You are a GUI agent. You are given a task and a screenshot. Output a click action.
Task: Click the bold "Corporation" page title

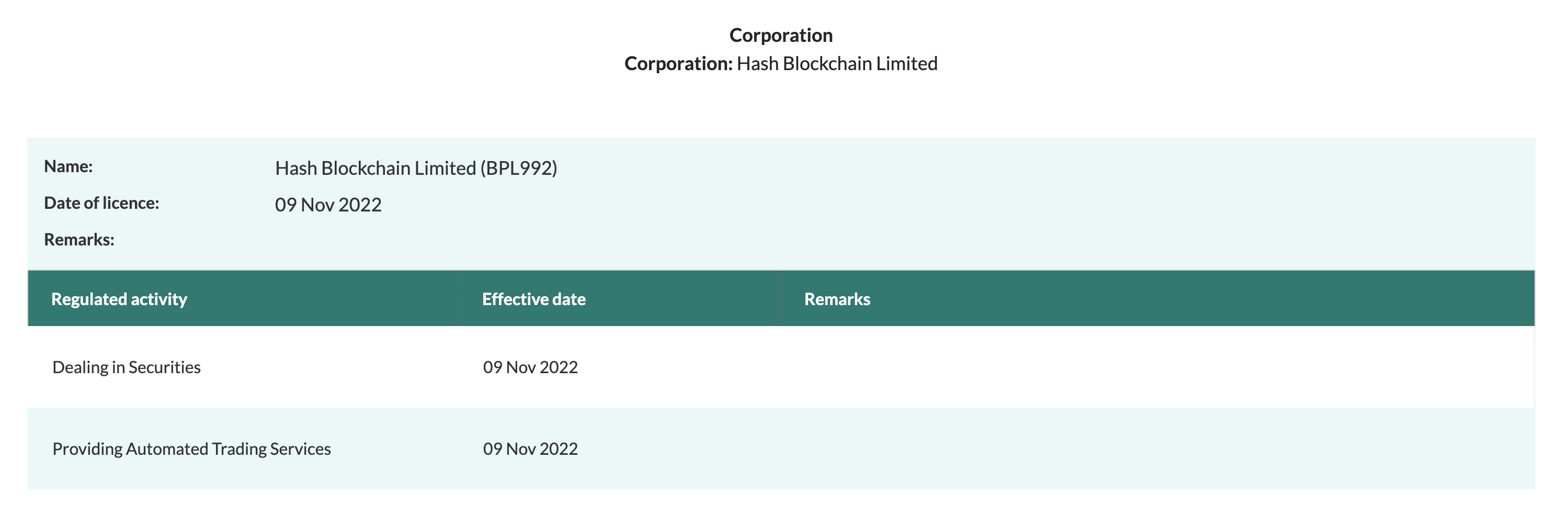[780, 36]
